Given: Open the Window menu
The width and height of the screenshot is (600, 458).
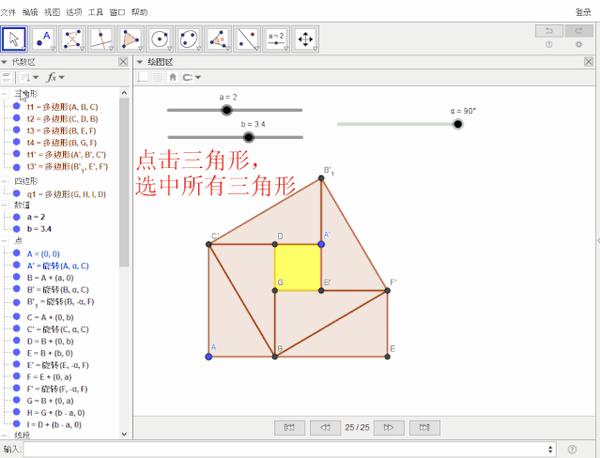Looking at the screenshot, I should 117,12.
